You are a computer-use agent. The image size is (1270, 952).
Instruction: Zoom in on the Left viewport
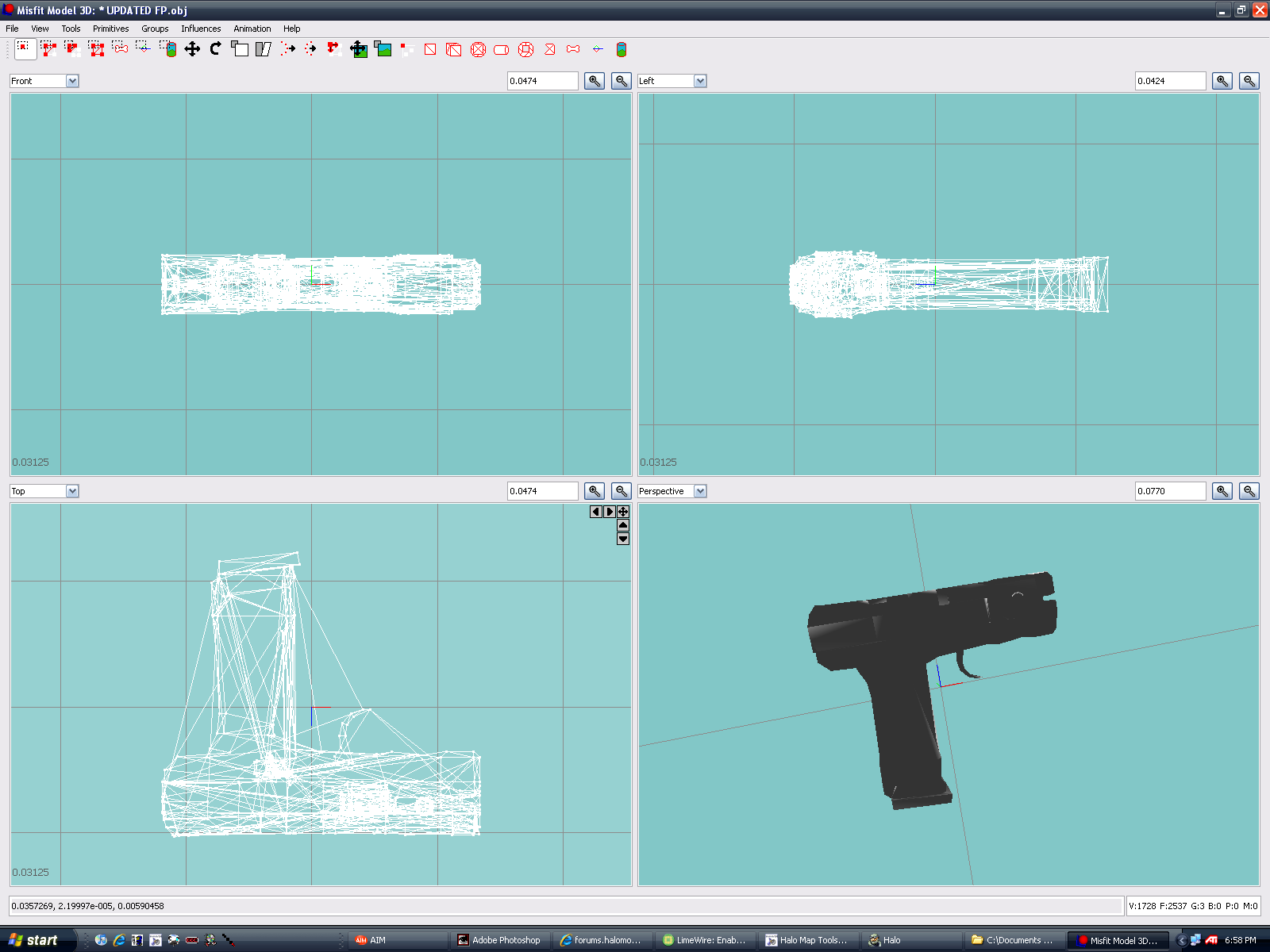point(1222,81)
